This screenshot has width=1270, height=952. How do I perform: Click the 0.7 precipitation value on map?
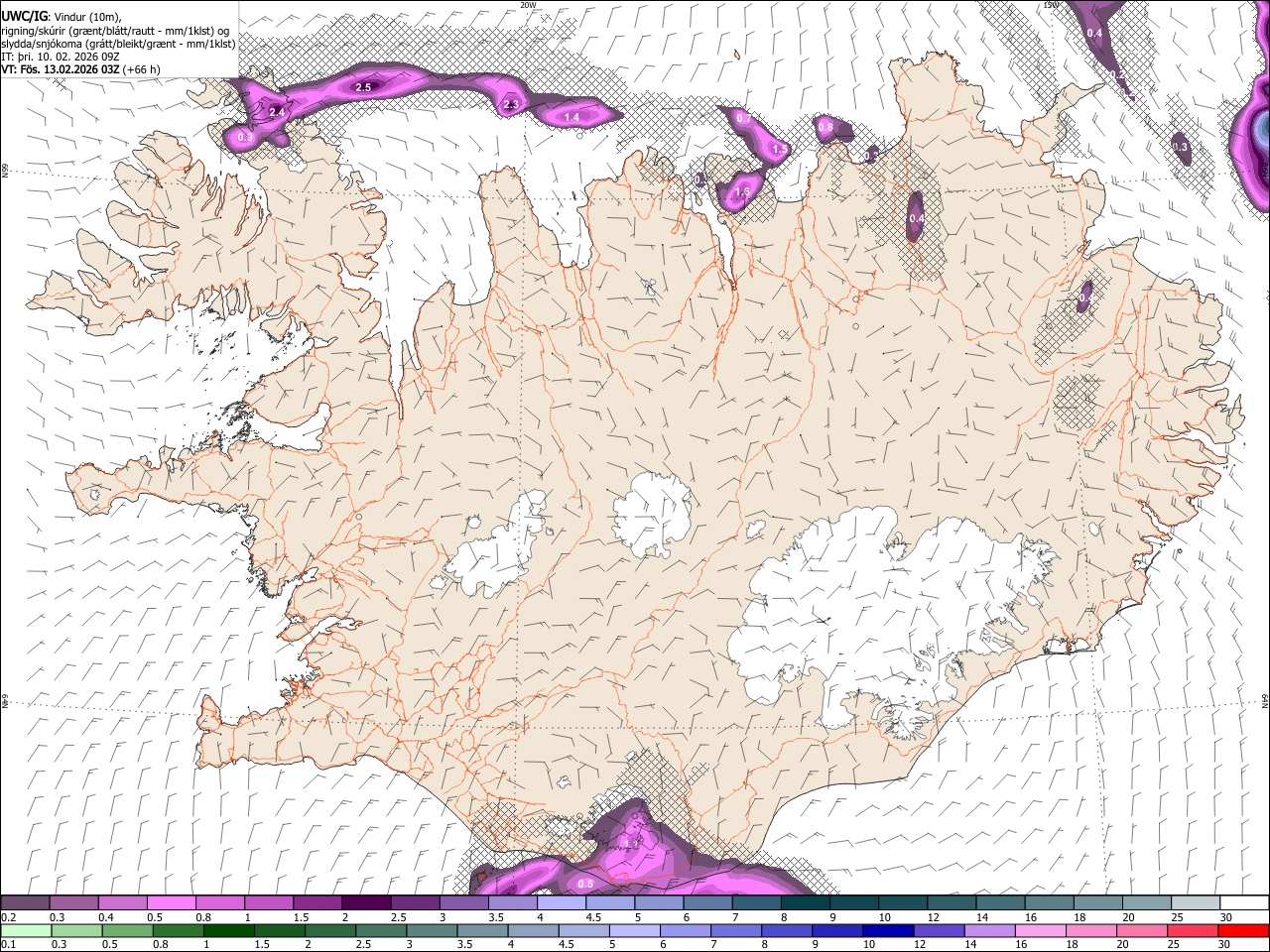pyautogui.click(x=744, y=118)
